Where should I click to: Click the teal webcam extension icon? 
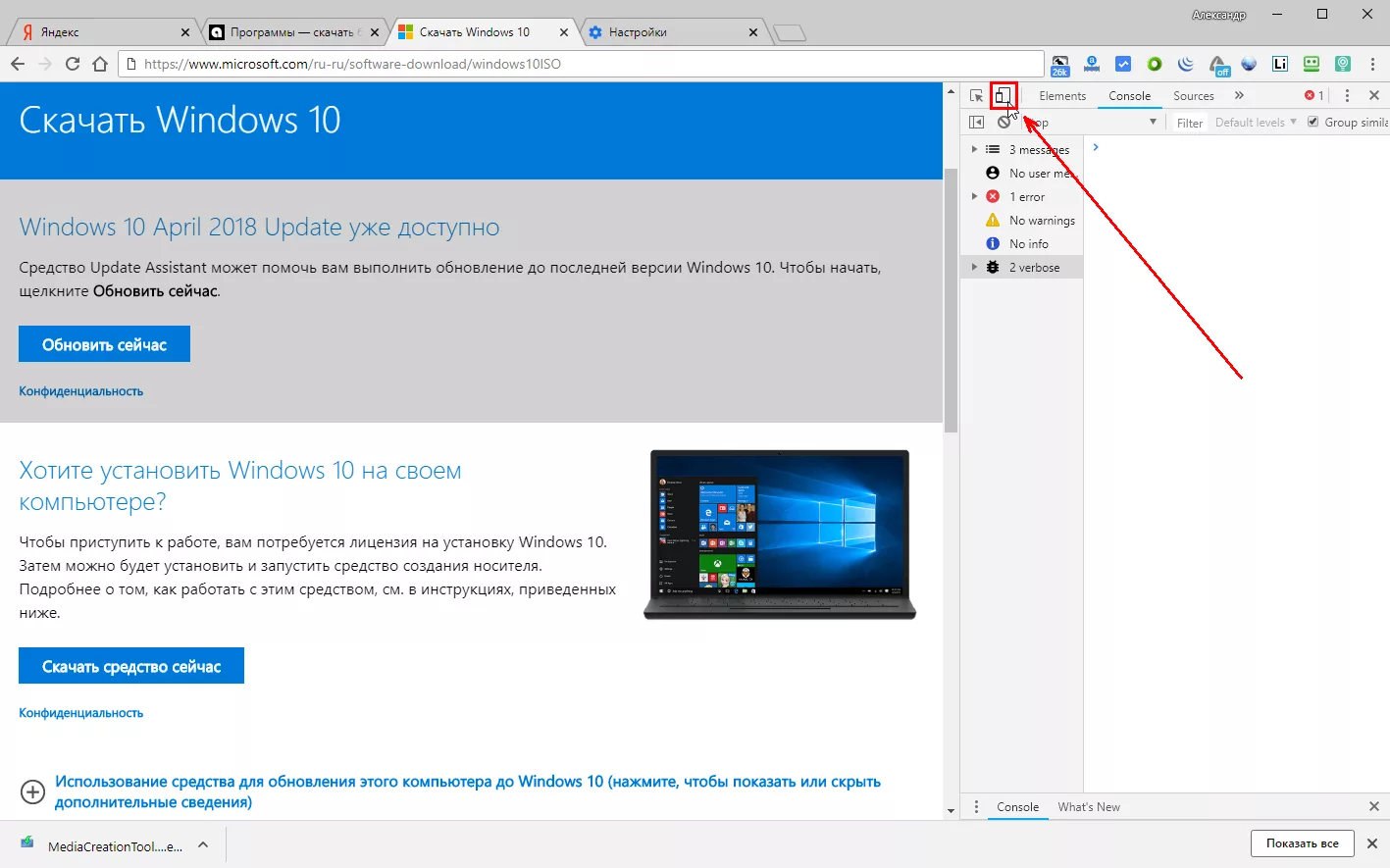1343,64
